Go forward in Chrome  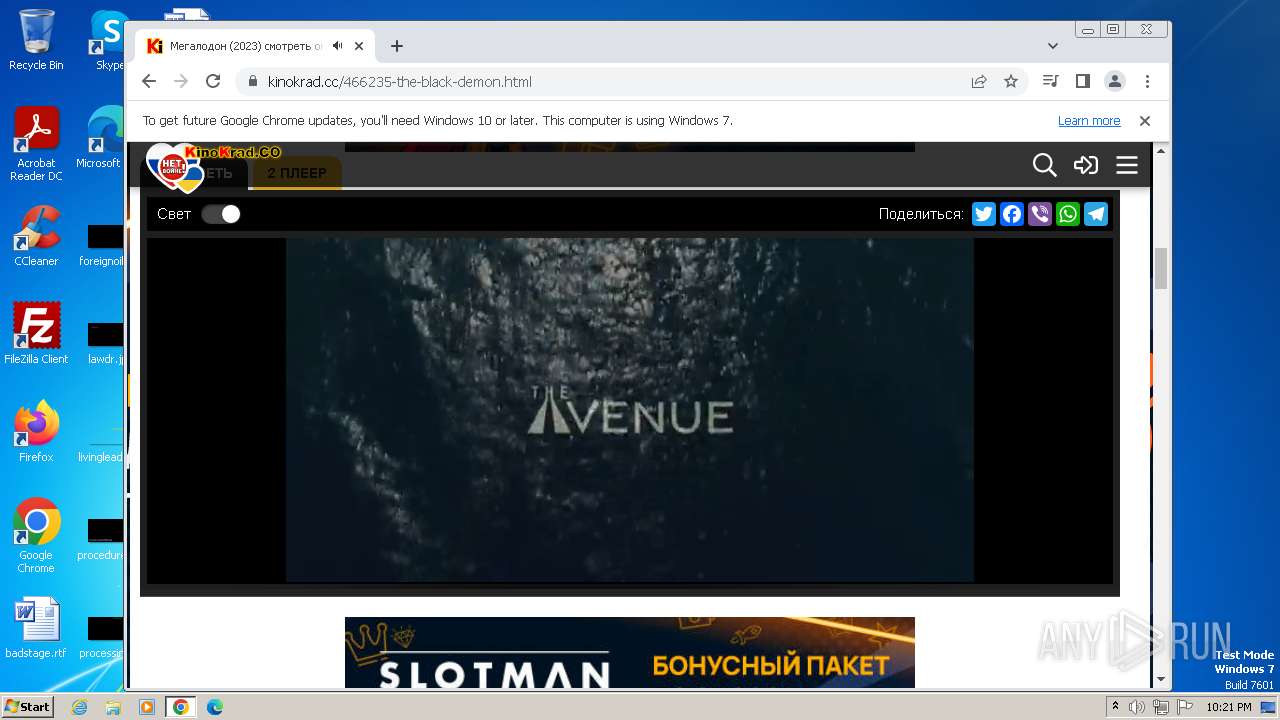181,81
